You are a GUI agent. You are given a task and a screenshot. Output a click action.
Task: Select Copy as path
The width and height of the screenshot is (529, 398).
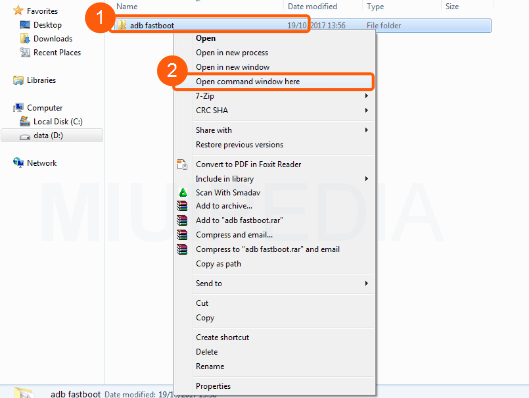(274, 264)
